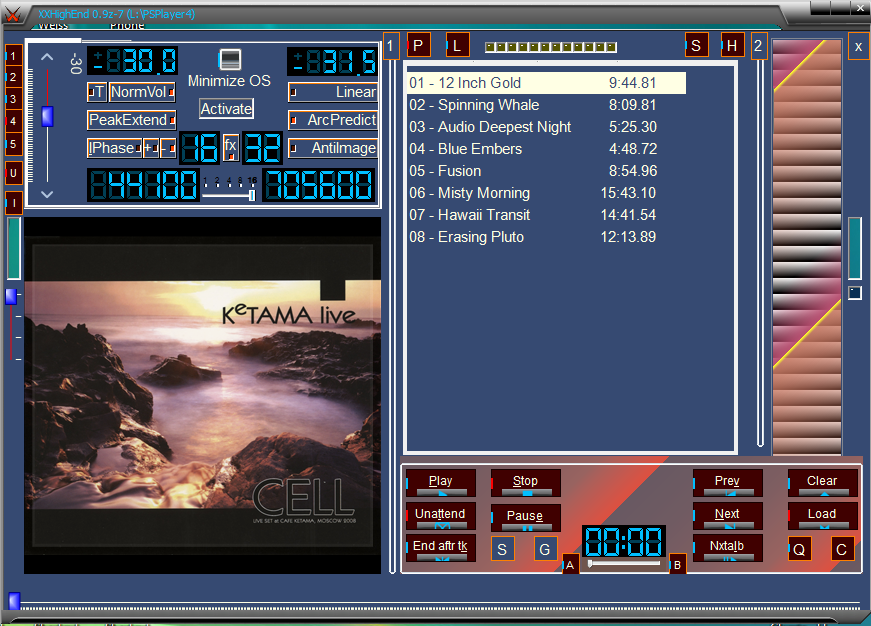Toggle the minus option beside Phase
The height and width of the screenshot is (626, 871).
[x=168, y=148]
